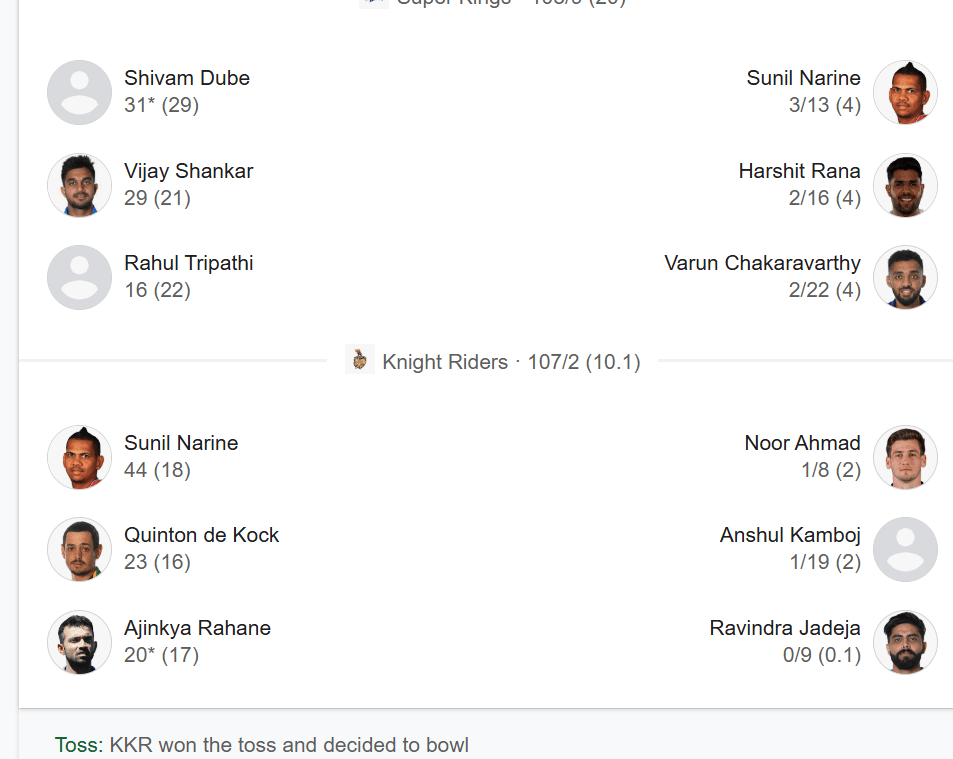The height and width of the screenshot is (759, 953).
Task: Click Shivam Dube's placeholder avatar
Action: [x=79, y=92]
